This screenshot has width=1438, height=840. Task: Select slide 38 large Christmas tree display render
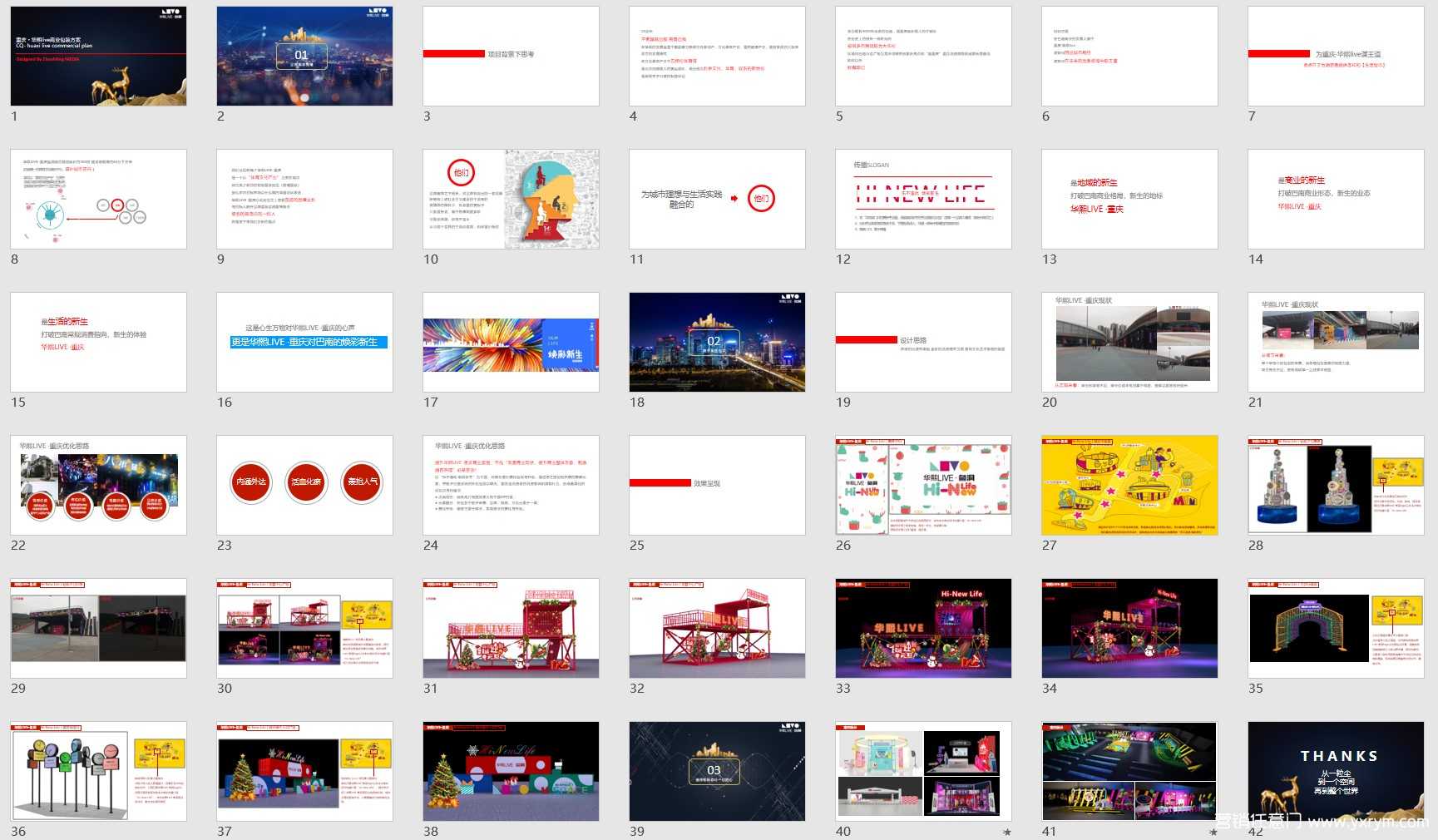[511, 771]
